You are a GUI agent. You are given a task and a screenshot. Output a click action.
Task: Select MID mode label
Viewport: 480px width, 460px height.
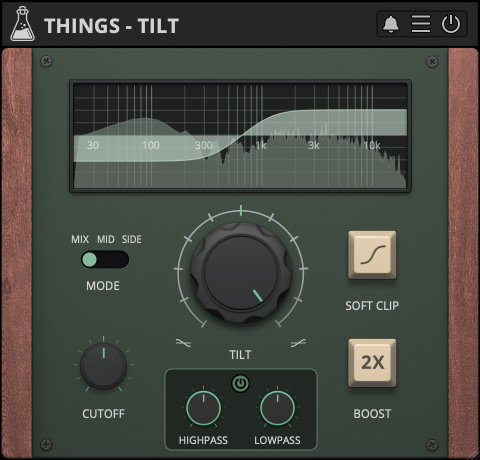click(x=106, y=239)
